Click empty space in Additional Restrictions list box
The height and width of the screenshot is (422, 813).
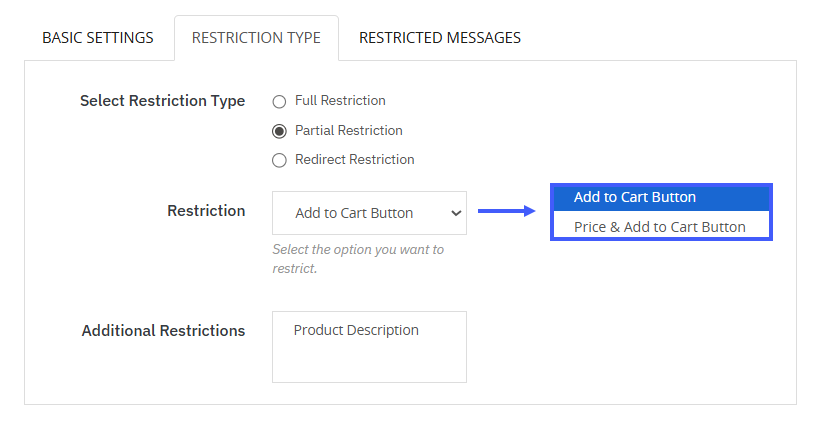(x=368, y=363)
